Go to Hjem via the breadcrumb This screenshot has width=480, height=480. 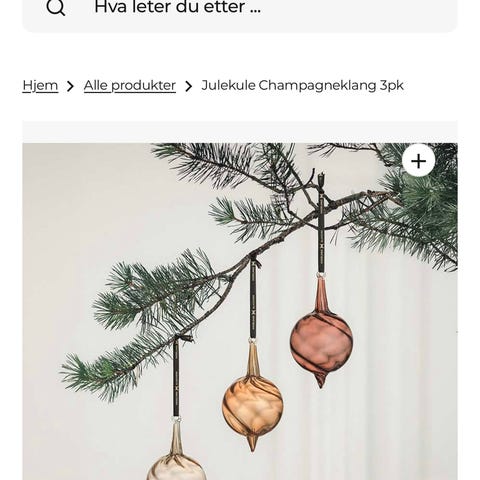click(x=40, y=86)
